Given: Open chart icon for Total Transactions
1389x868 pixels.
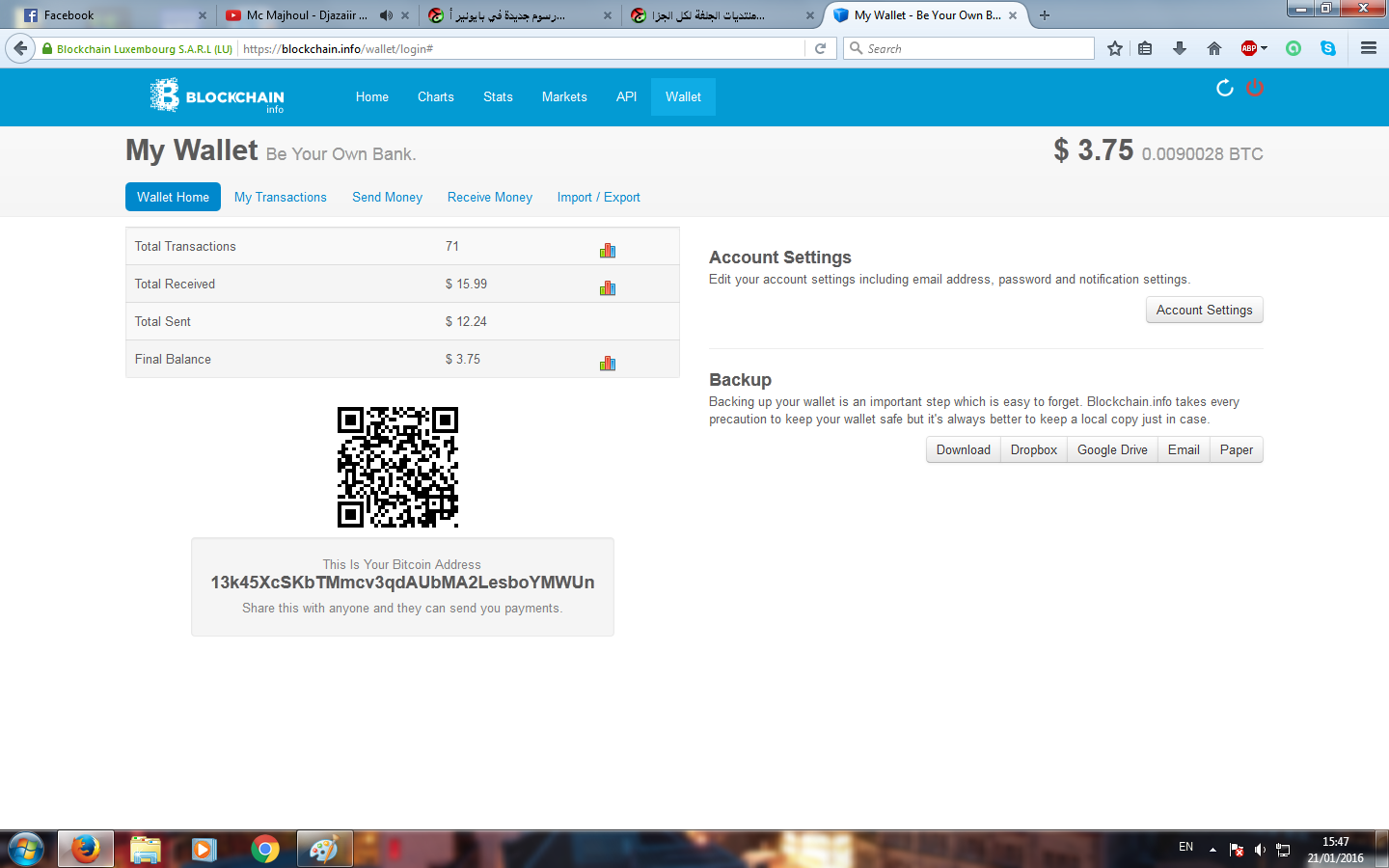Looking at the screenshot, I should pos(607,251).
